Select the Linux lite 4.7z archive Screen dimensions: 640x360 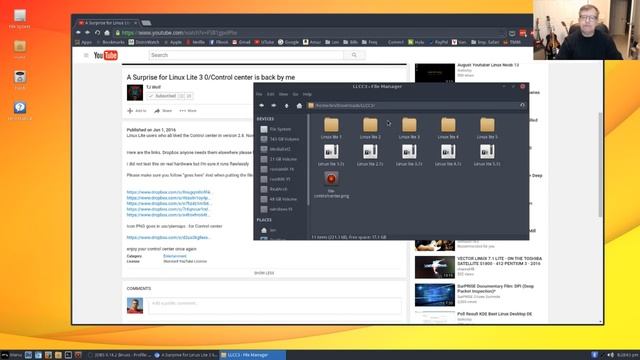pyautogui.click(x=448, y=155)
